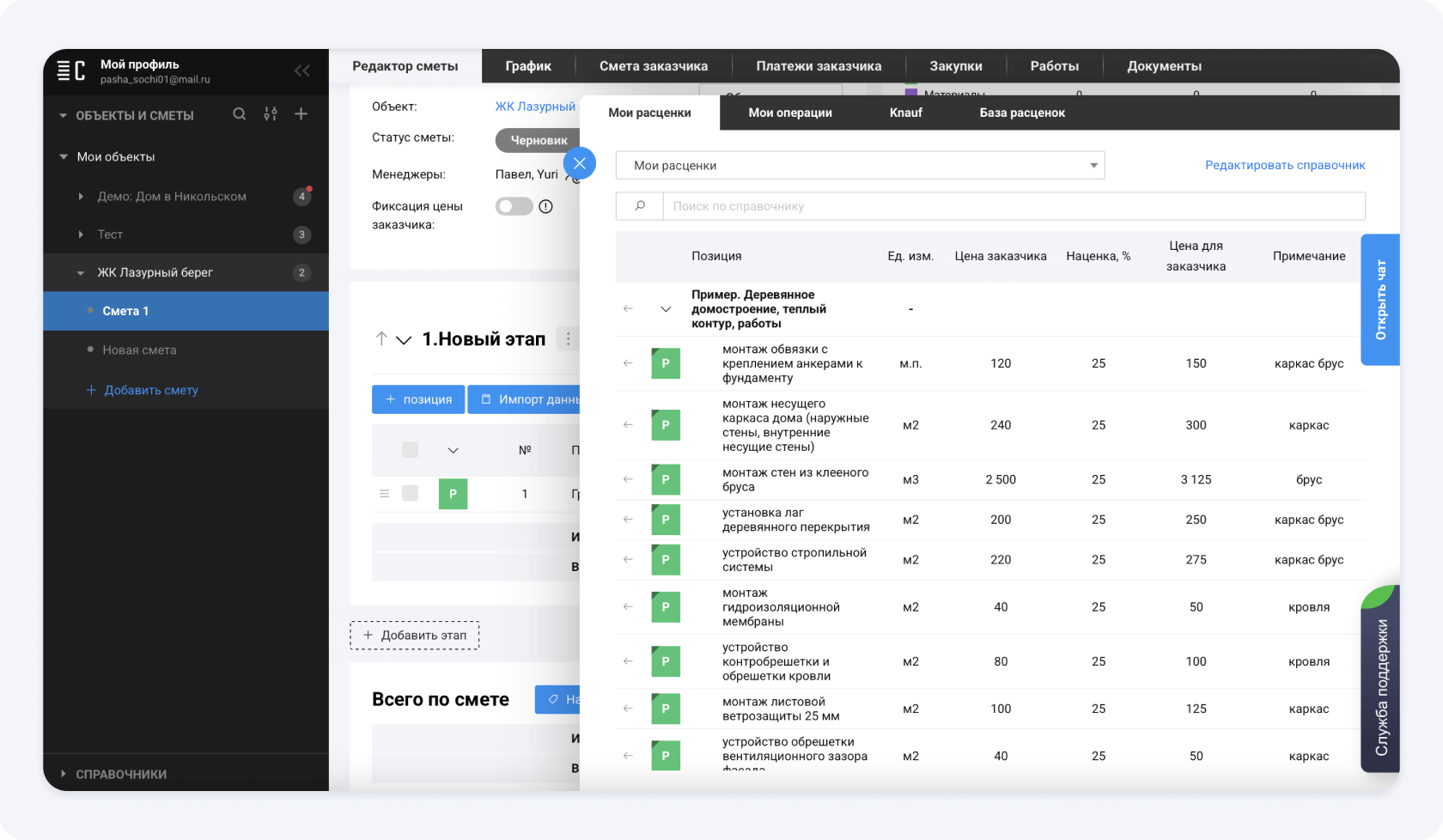Open the Мои расценки dropdown selector

pyautogui.click(x=860, y=165)
